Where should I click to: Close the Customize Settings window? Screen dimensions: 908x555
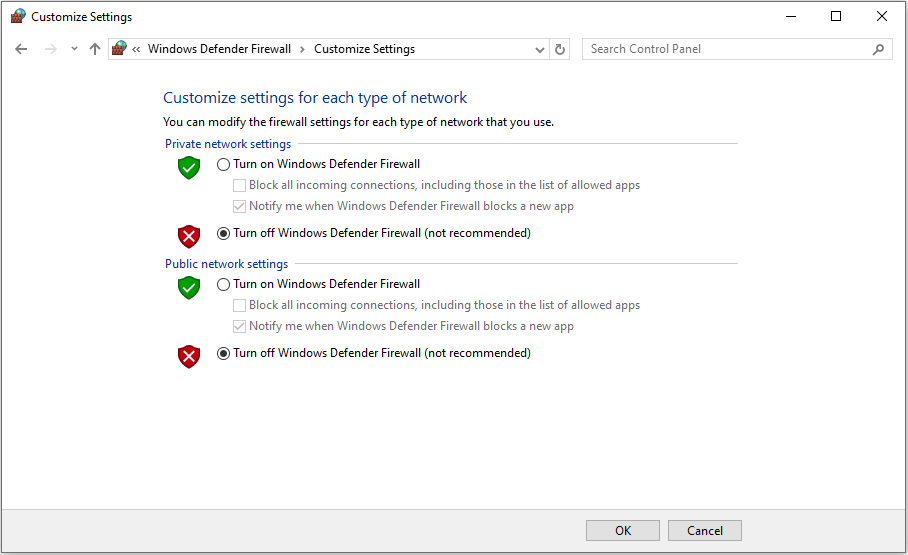tap(881, 16)
